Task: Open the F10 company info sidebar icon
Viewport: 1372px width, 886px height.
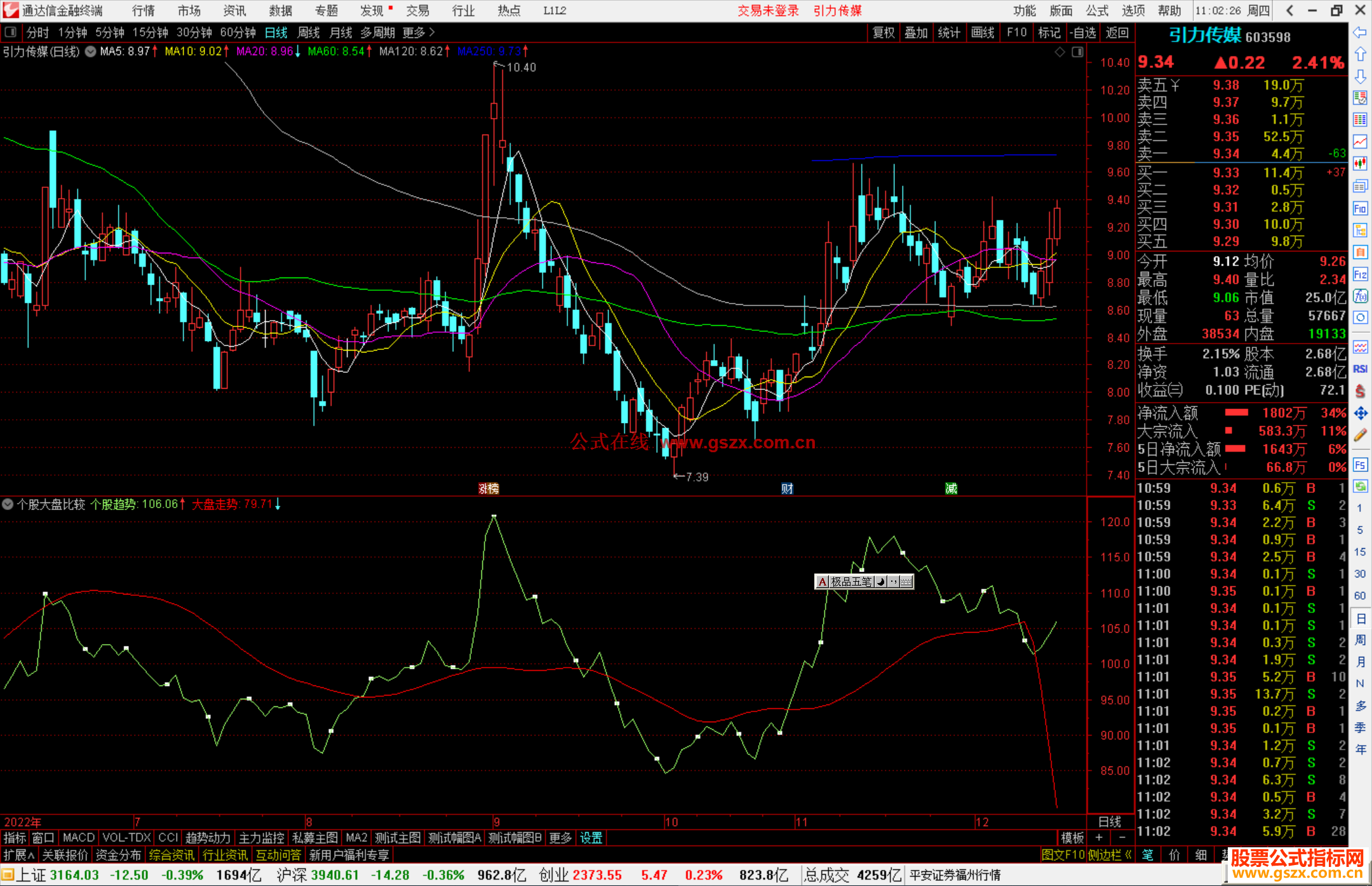Action: (x=1360, y=208)
